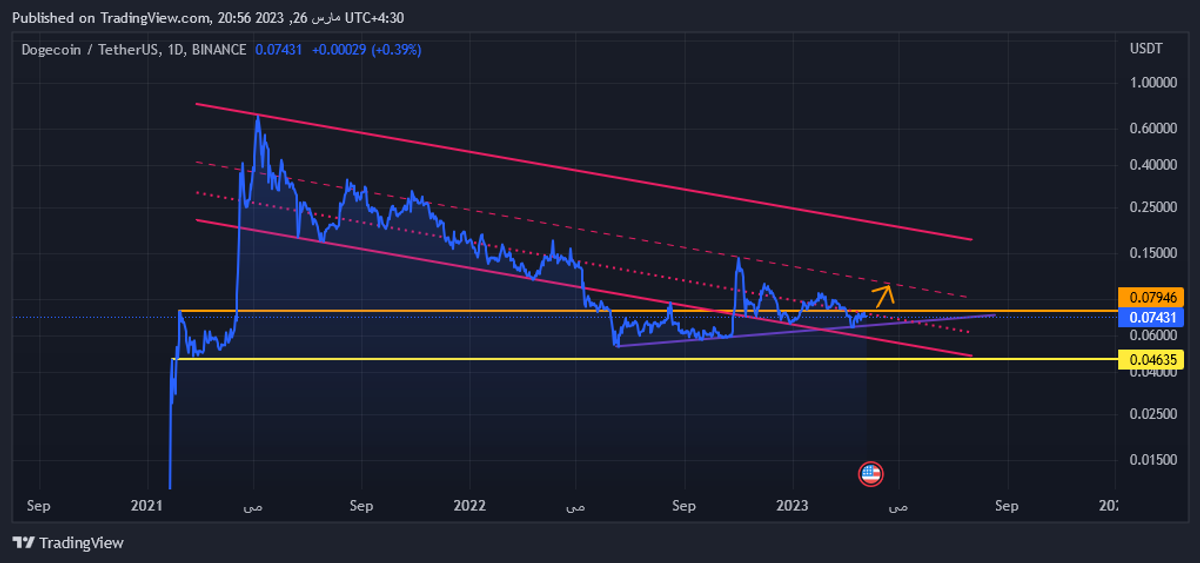This screenshot has width=1200, height=563.
Task: Click the 1.00000 price scale label
Action: [x=1153, y=83]
